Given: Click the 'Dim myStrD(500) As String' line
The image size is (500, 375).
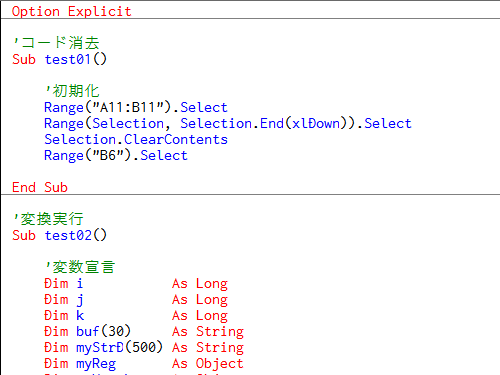Looking at the screenshot, I should (x=144, y=347).
